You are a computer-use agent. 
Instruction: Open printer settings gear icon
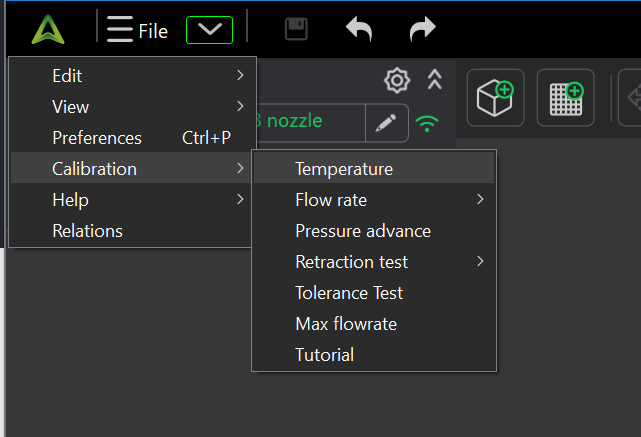click(x=397, y=80)
